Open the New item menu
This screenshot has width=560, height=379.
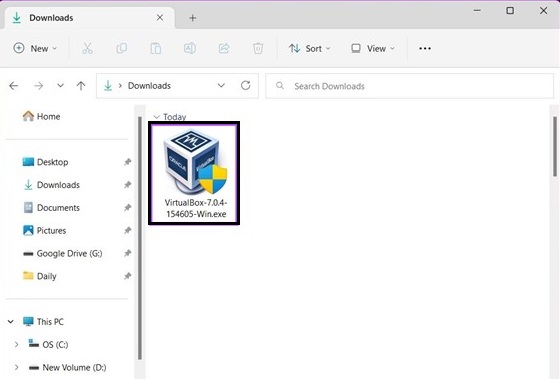tap(35, 48)
